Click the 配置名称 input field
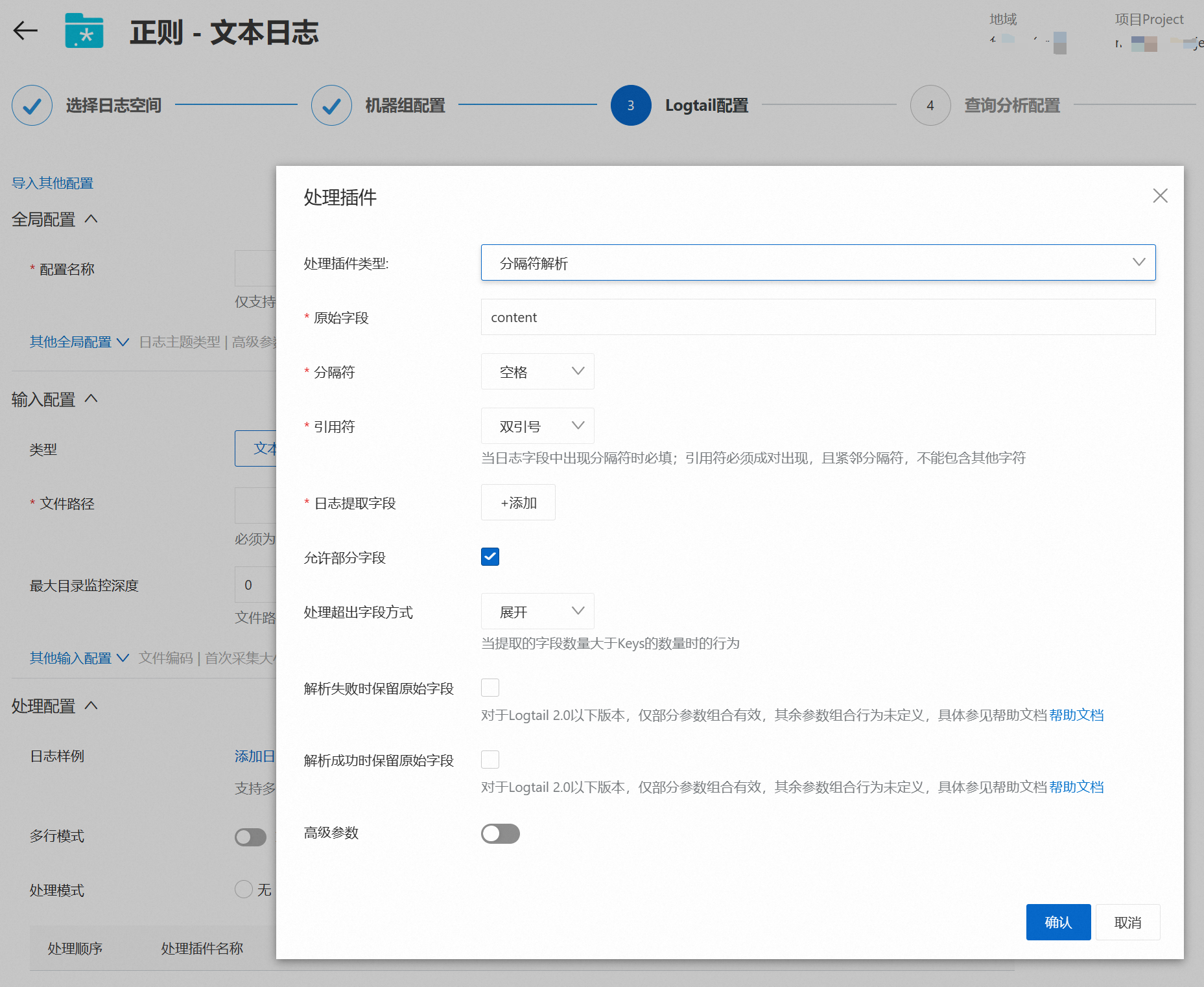 tap(255, 268)
